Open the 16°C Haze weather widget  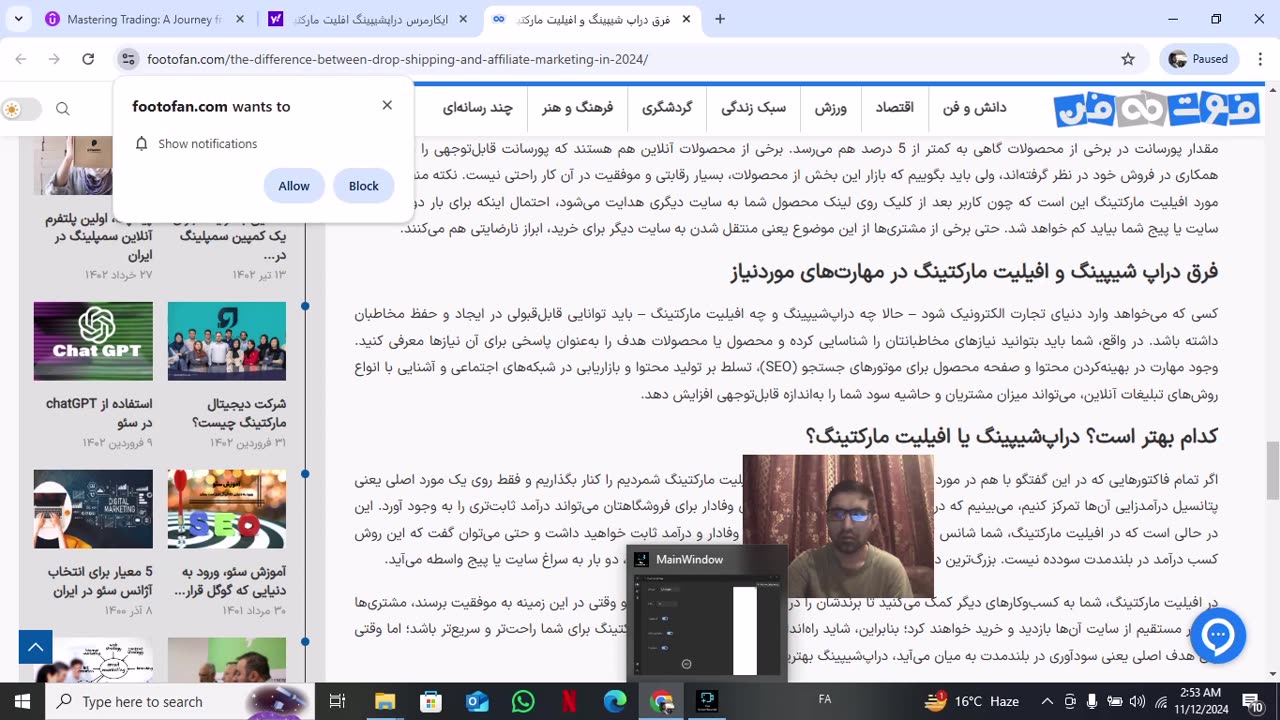tap(973, 702)
